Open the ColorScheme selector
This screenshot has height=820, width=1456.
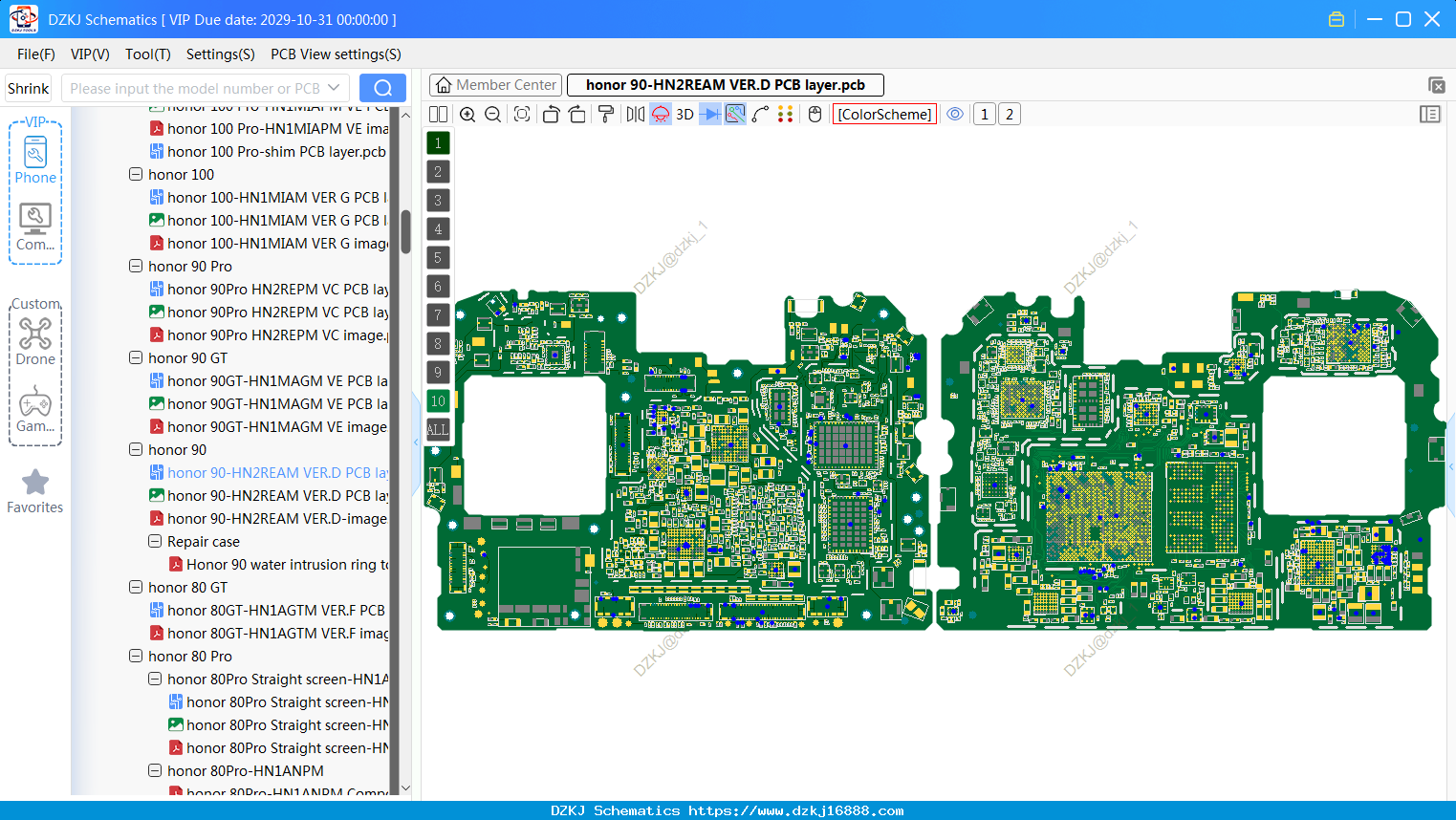[x=884, y=115]
